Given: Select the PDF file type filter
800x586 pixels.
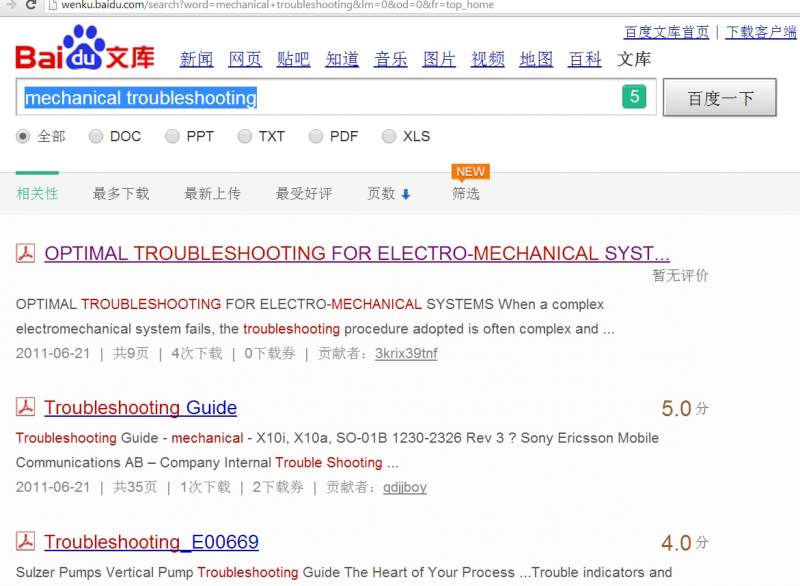Looking at the screenshot, I should point(316,136).
